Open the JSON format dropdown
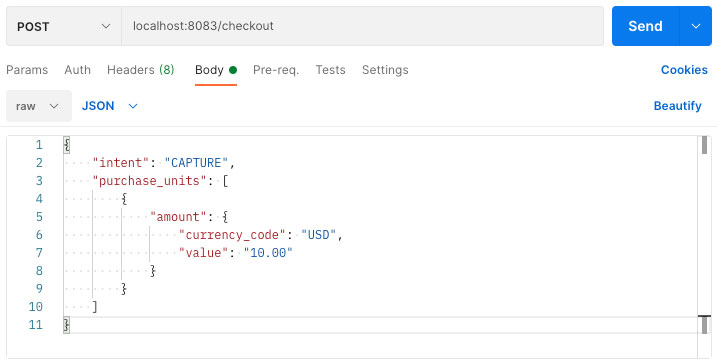The width and height of the screenshot is (717, 363). pyautogui.click(x=109, y=106)
